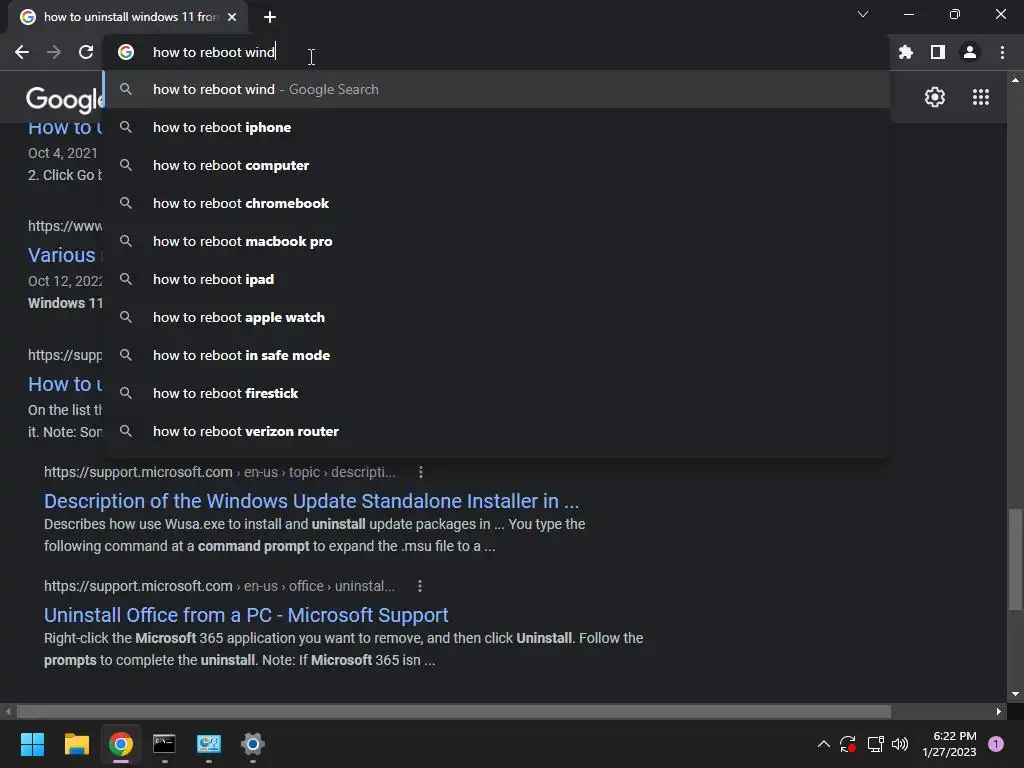1024x768 pixels.
Task: Open File Explorer from the taskbar
Action: click(x=76, y=744)
